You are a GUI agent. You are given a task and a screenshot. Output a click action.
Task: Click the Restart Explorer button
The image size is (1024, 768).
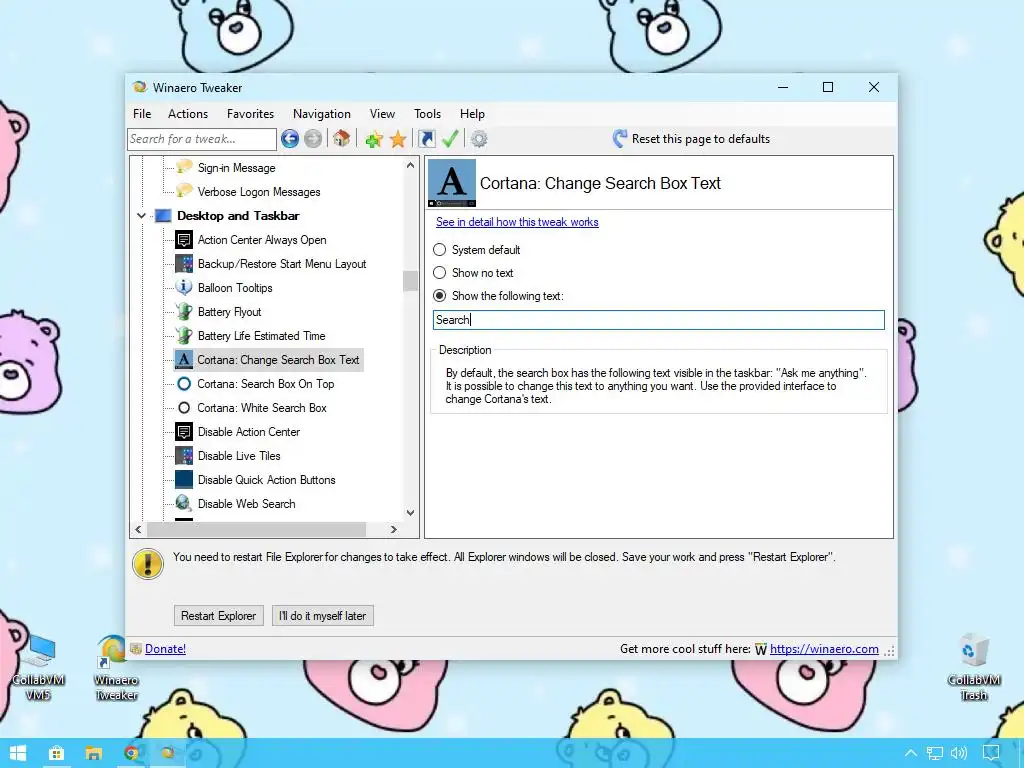click(218, 615)
